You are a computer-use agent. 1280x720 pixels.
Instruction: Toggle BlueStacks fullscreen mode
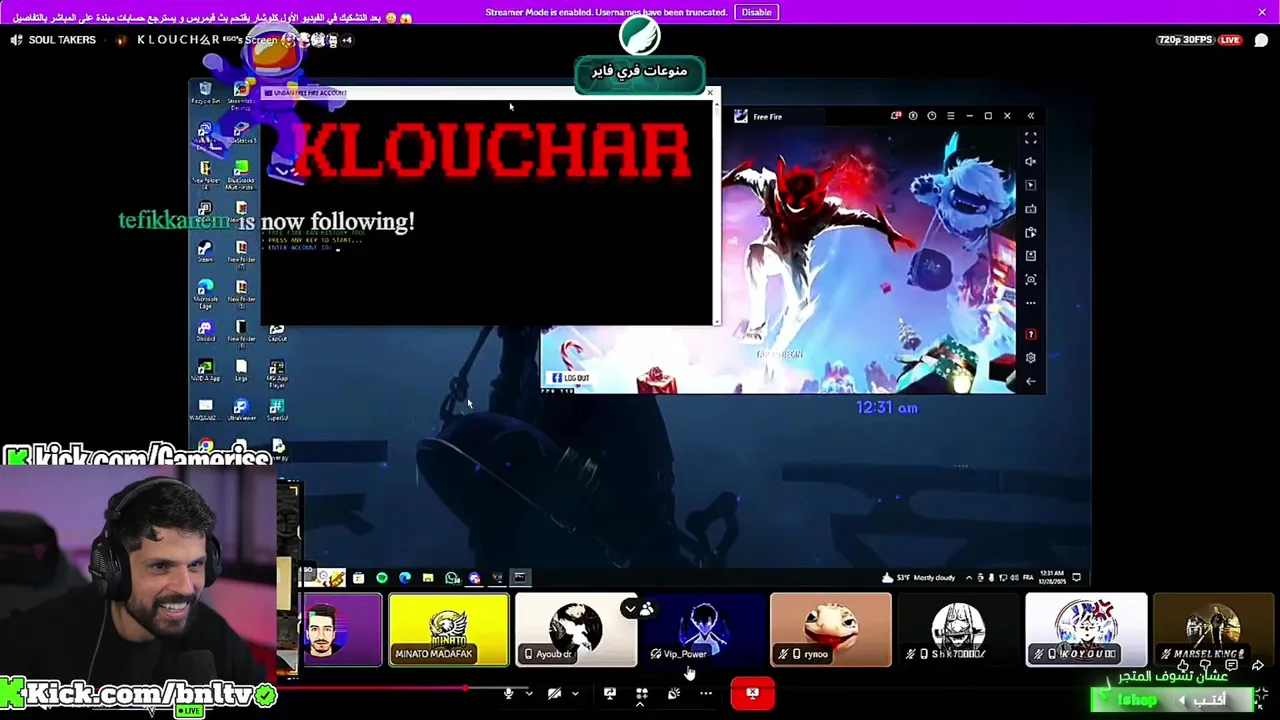click(x=1031, y=138)
